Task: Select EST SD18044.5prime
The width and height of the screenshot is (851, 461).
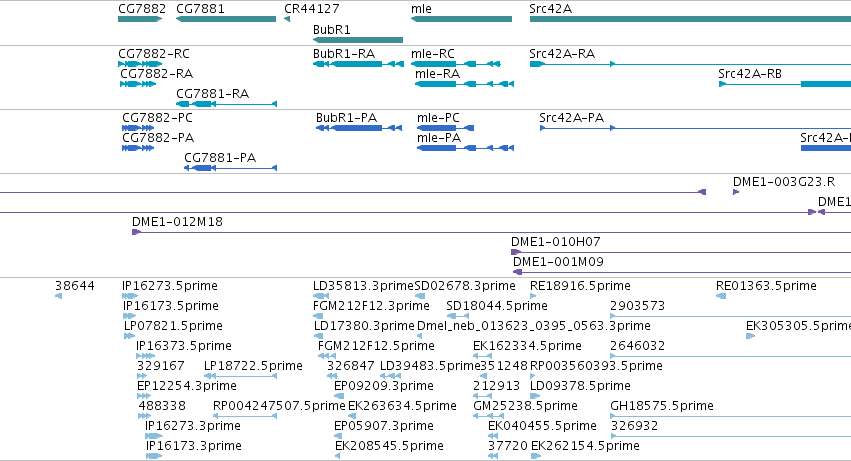Action: pyautogui.click(x=497, y=306)
